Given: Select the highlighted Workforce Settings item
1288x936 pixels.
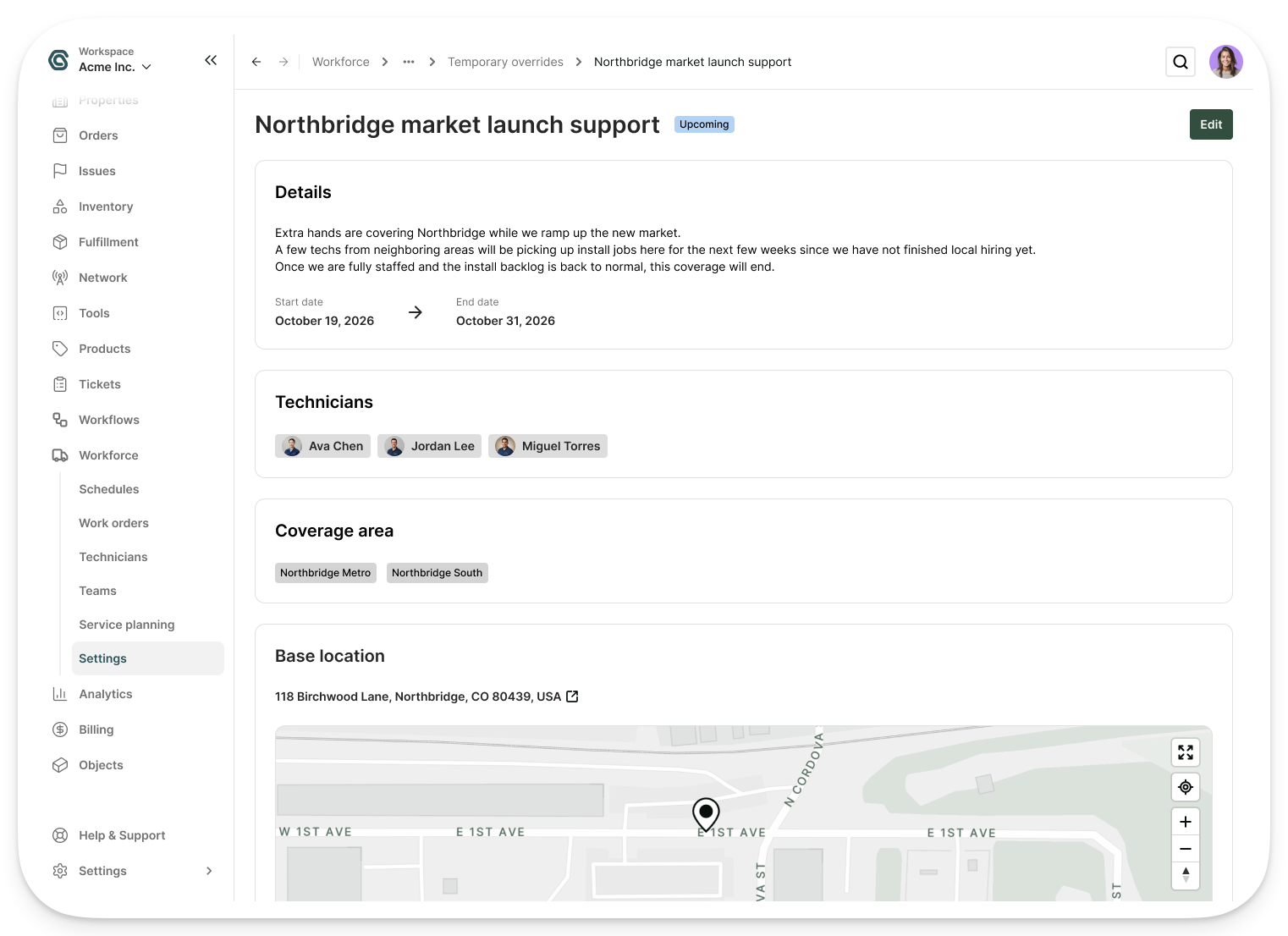Looking at the screenshot, I should pyautogui.click(x=148, y=658).
